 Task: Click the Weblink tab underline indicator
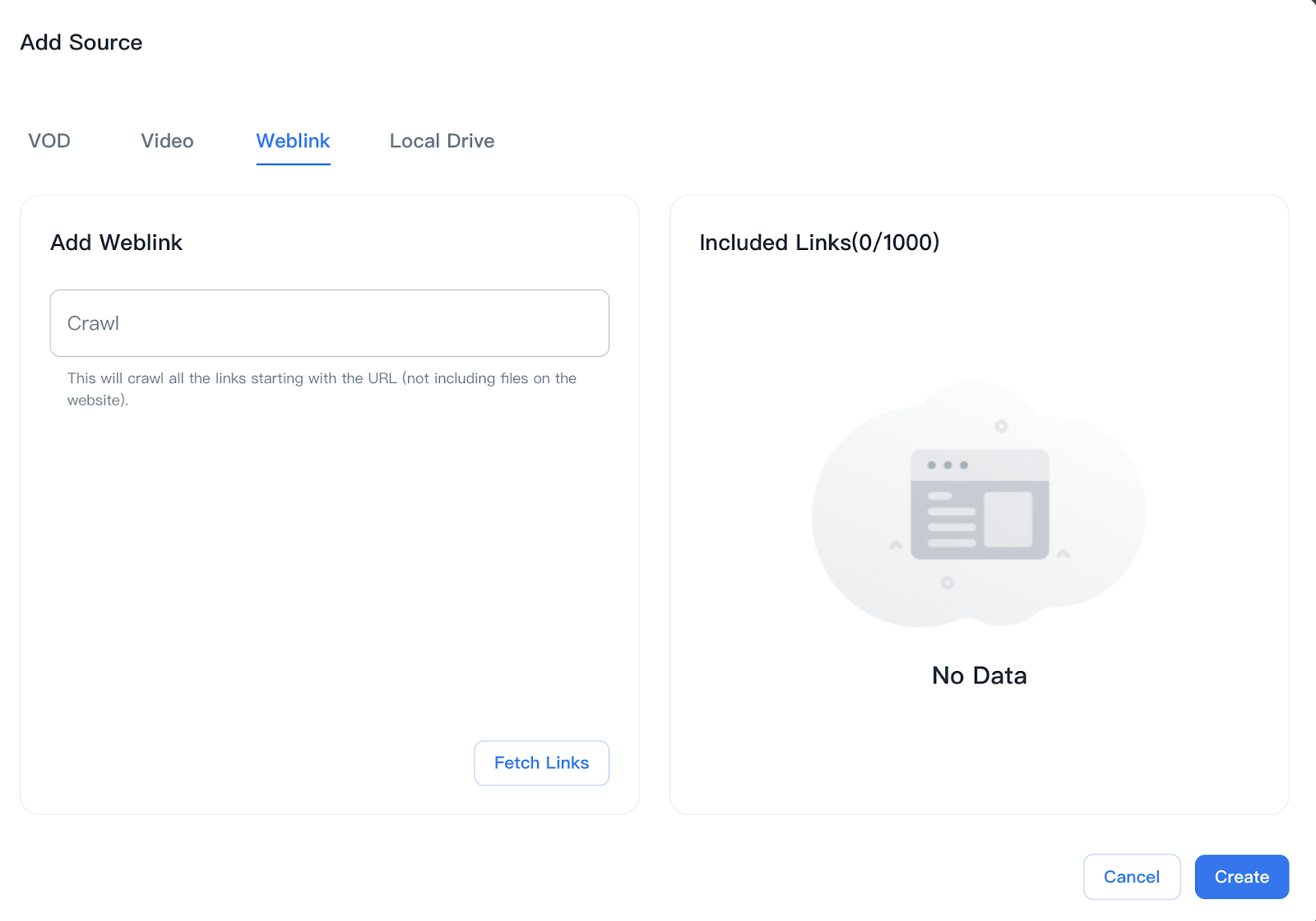[x=293, y=164]
